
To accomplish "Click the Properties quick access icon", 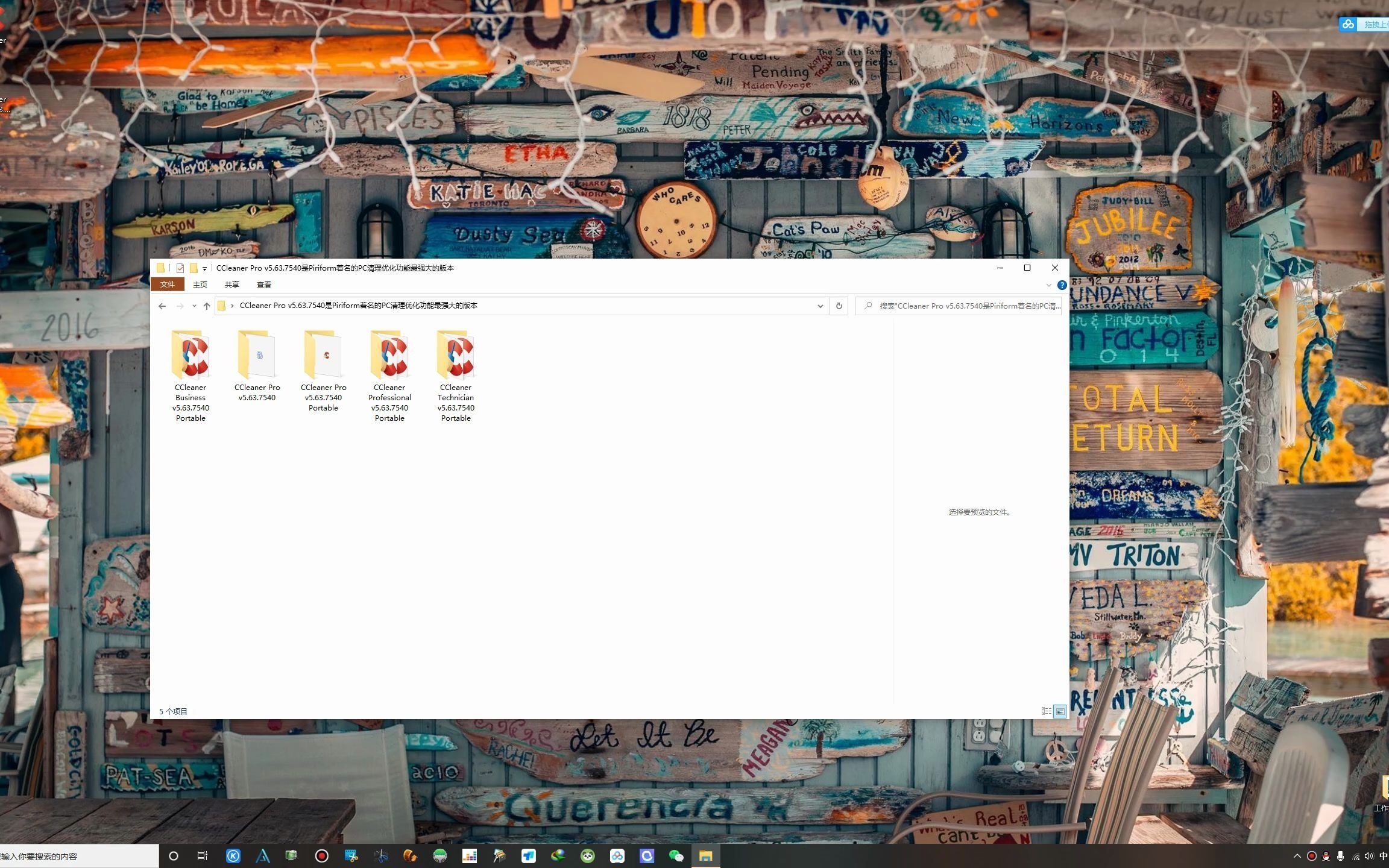I will click(180, 268).
